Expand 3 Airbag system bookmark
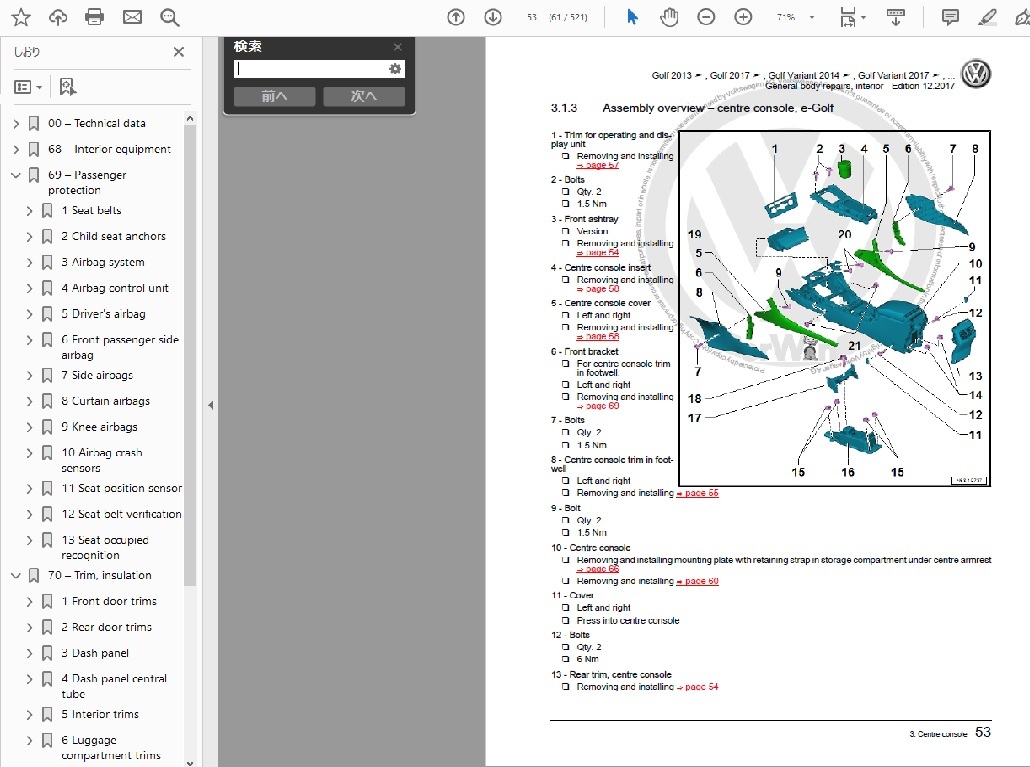Screen dimensions: 1030x767 pos(30,263)
